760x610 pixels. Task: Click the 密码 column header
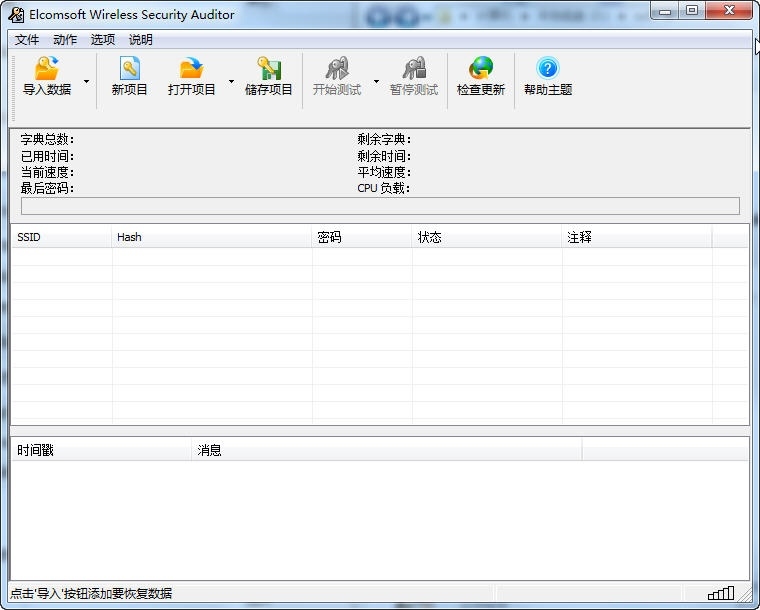pyautogui.click(x=362, y=237)
